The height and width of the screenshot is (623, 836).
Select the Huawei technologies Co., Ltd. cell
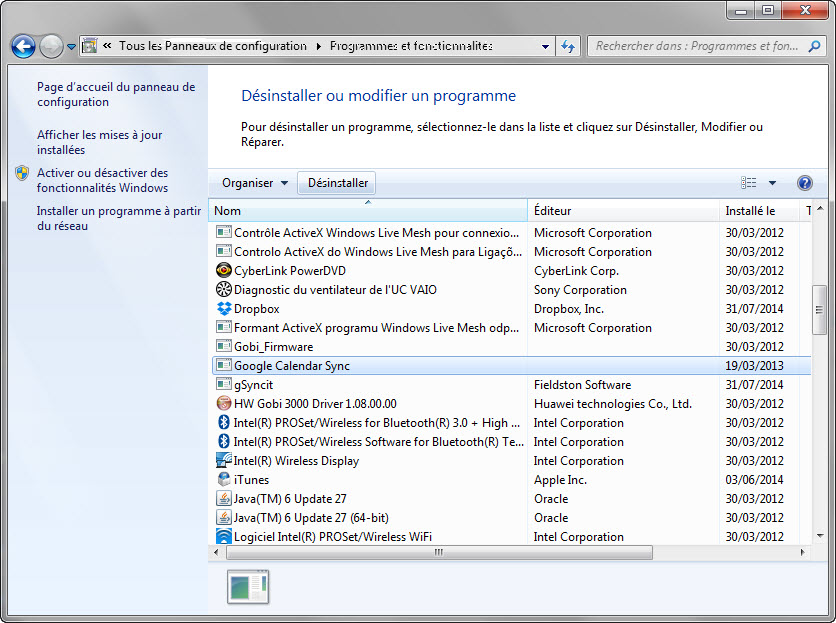coord(613,404)
